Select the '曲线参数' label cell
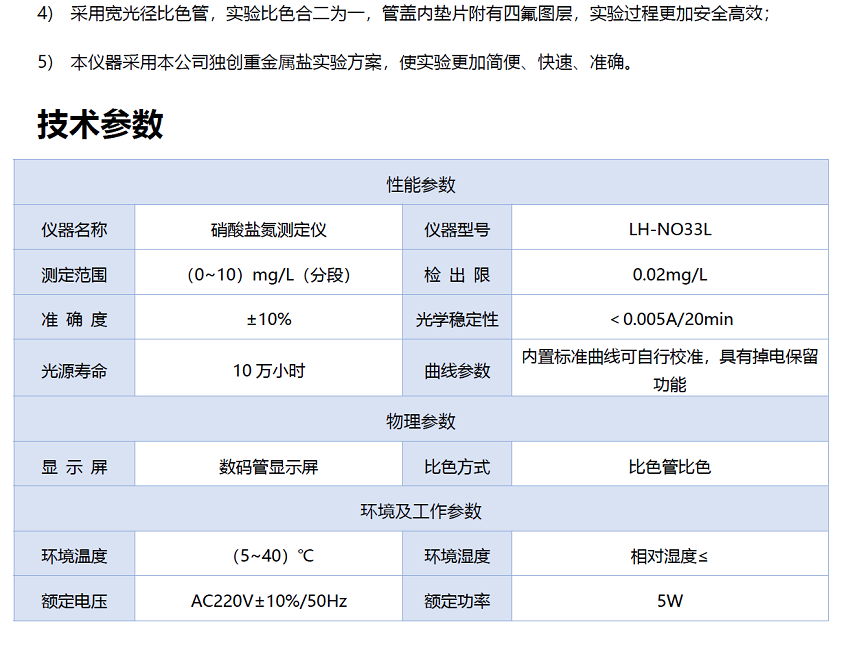Viewport: 850px width, 648px height. click(457, 368)
